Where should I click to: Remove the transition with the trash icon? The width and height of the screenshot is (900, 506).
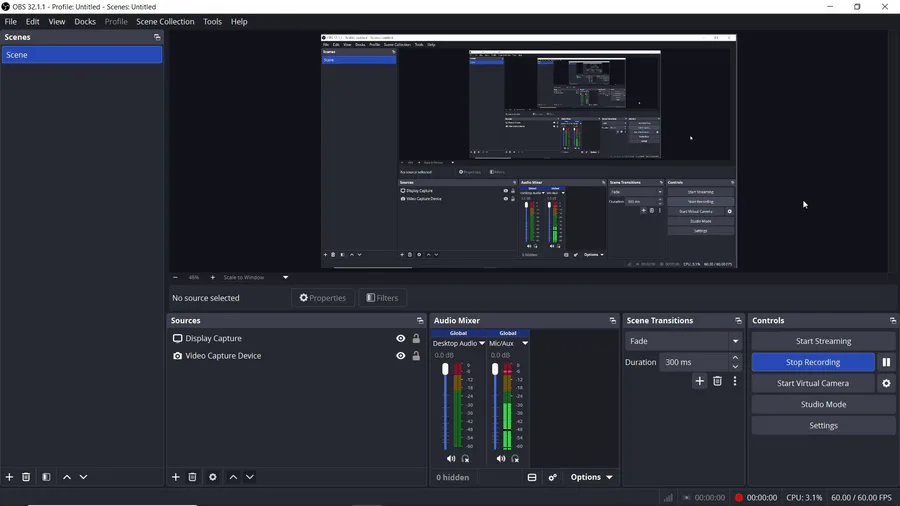pyautogui.click(x=717, y=381)
